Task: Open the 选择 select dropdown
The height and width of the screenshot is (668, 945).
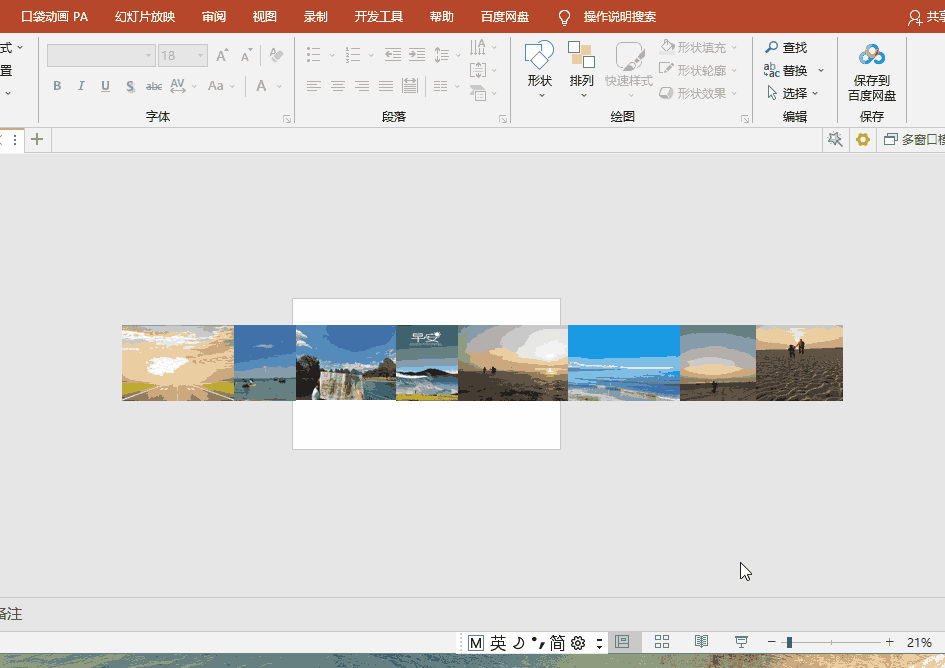Action: click(792, 93)
